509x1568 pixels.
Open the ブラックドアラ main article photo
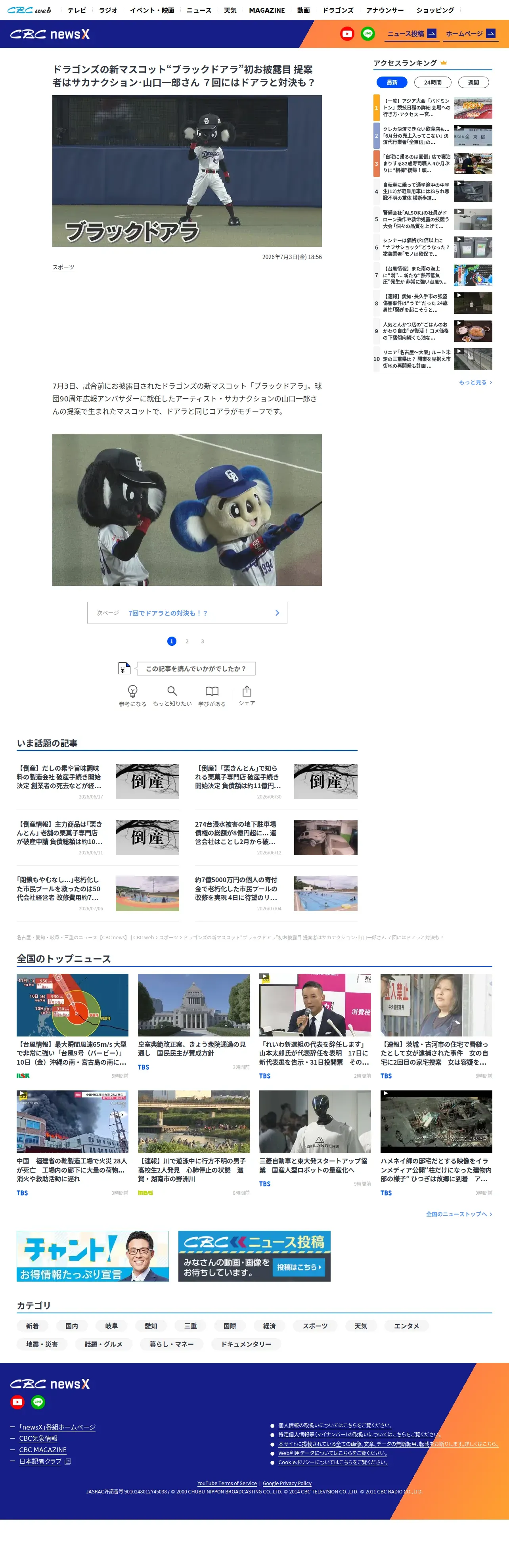187,171
